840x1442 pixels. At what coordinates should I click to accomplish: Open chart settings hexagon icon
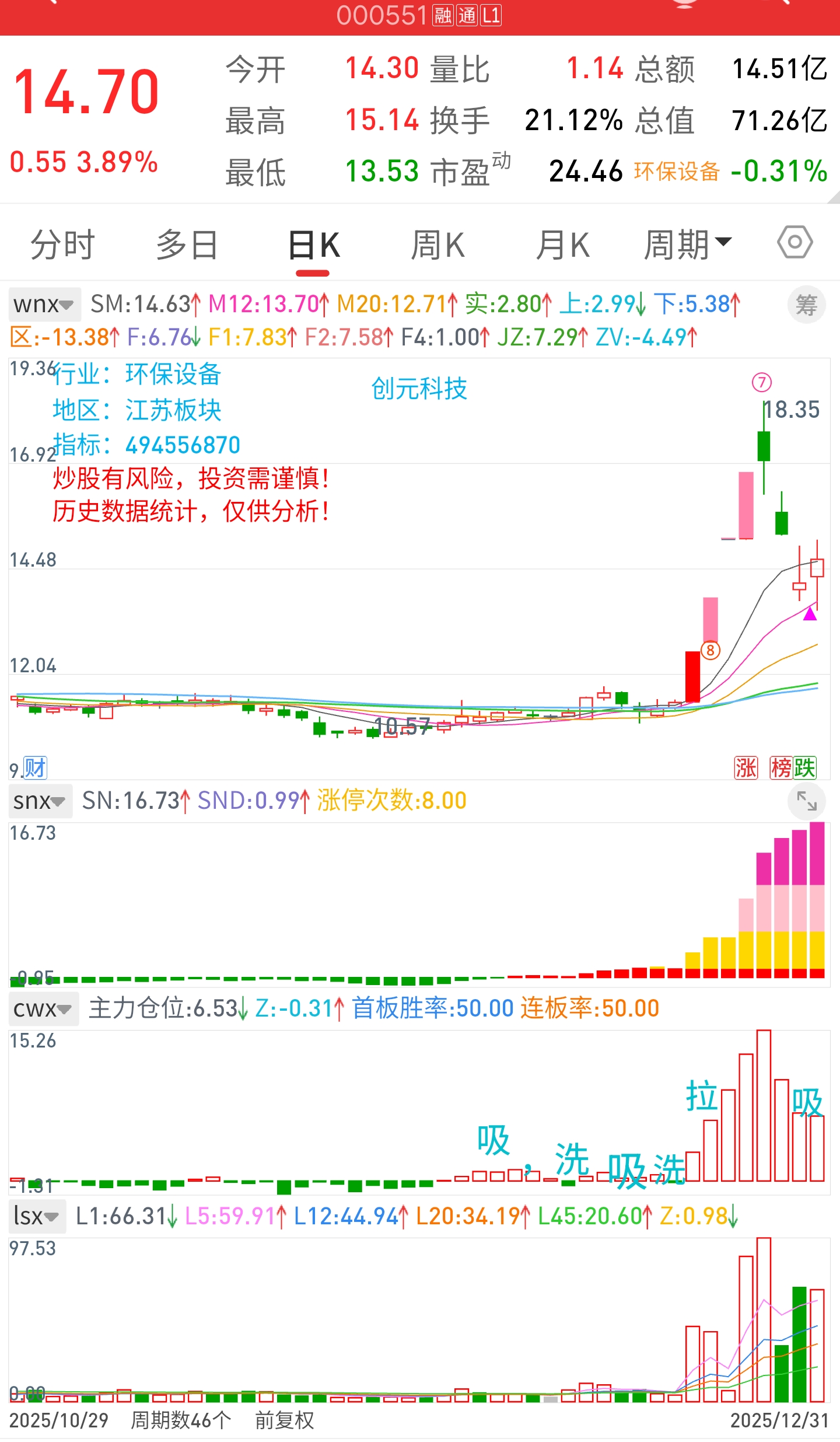click(x=794, y=242)
